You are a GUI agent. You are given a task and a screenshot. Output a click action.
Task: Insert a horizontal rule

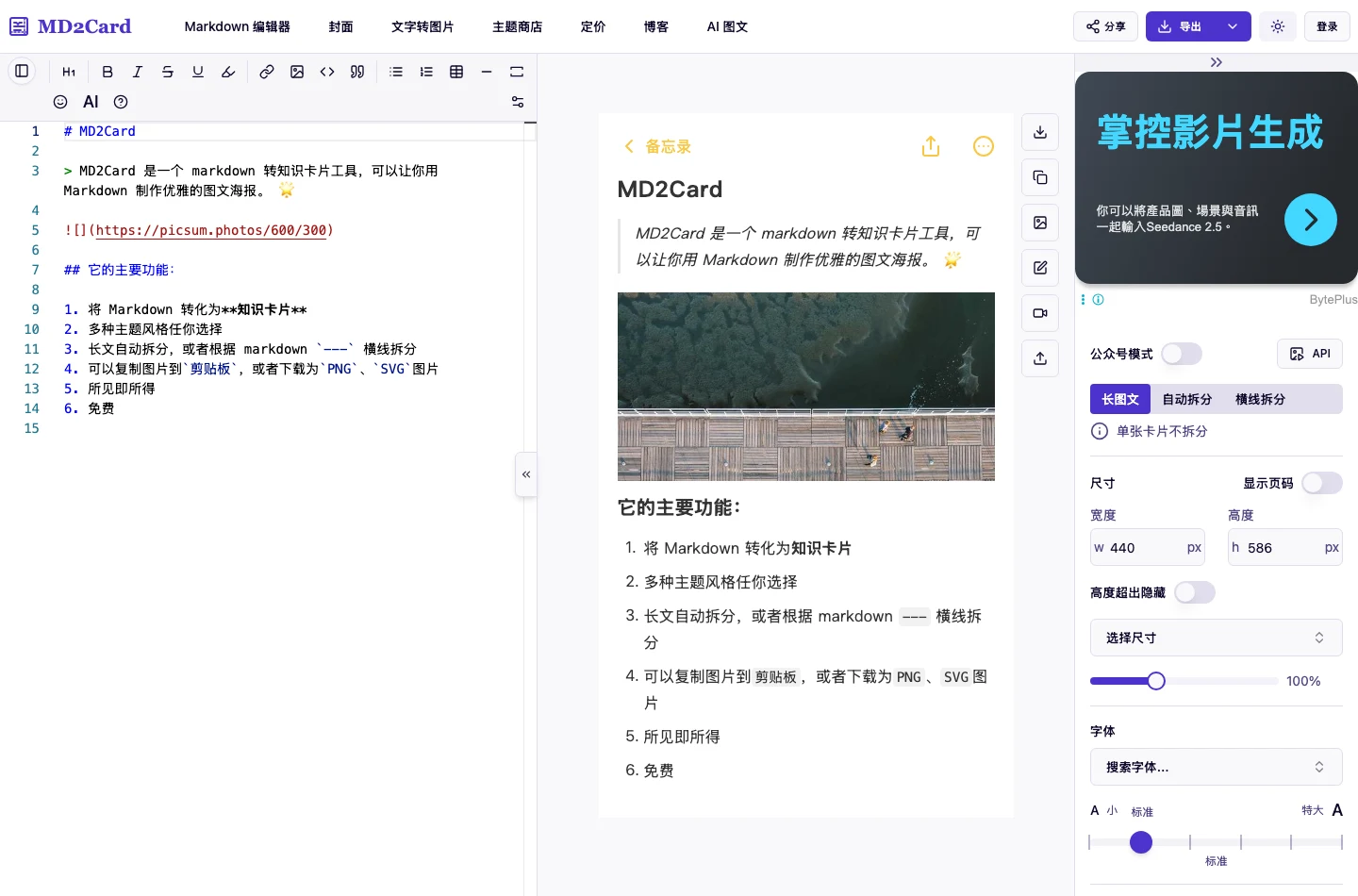point(487,72)
